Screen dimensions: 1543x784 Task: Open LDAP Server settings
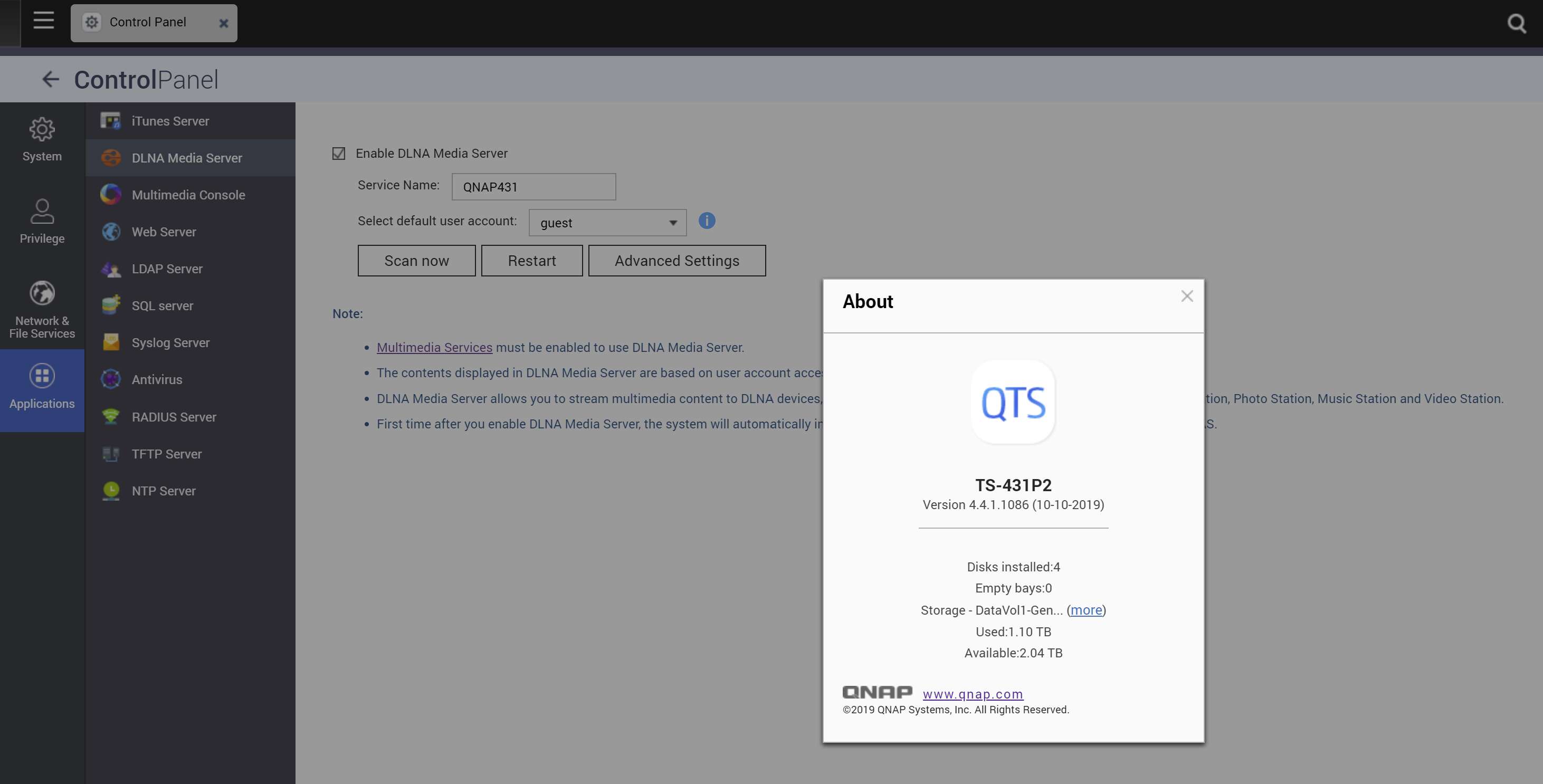(x=191, y=269)
